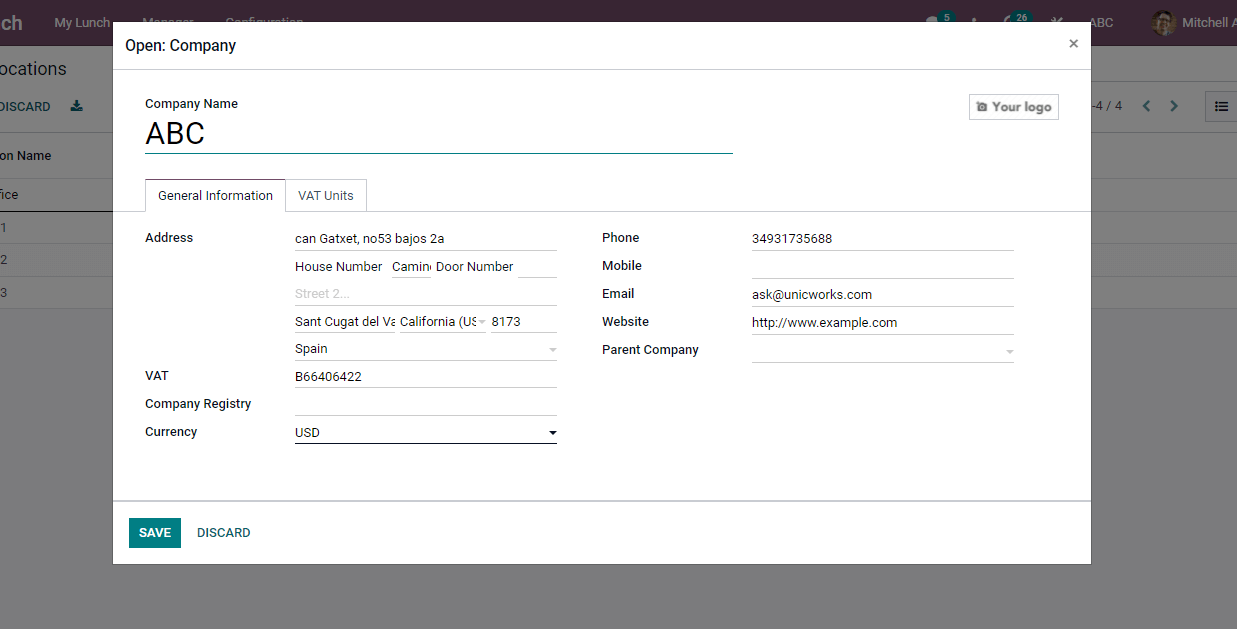Edit the Phone field
The image size is (1237, 629).
tap(882, 239)
